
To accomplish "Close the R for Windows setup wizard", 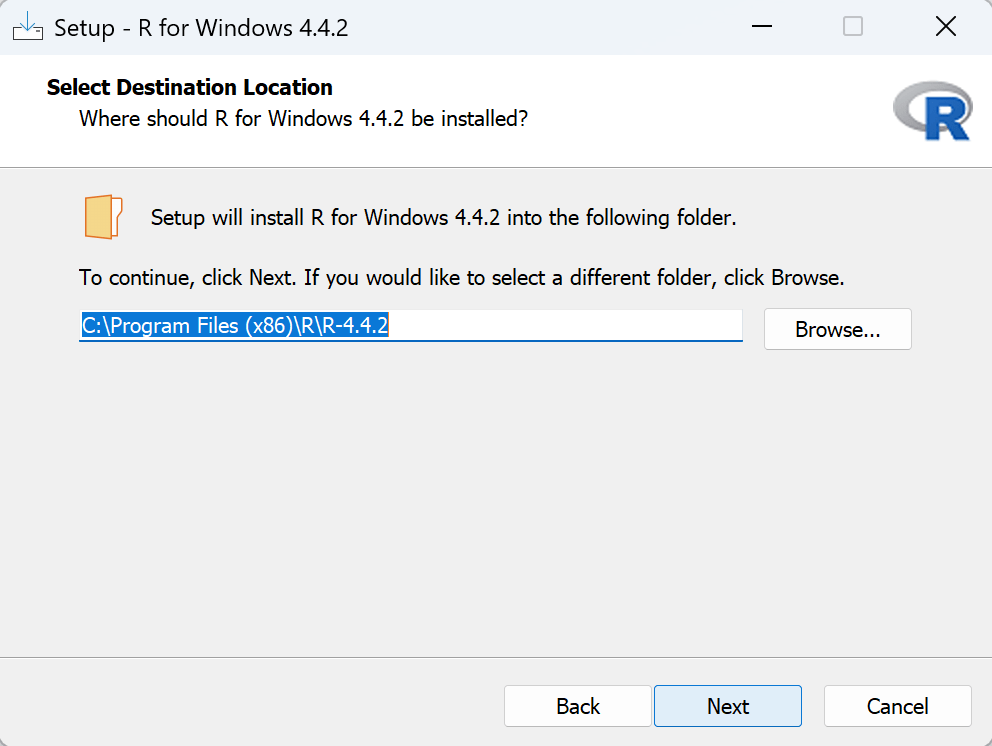I will click(945, 27).
